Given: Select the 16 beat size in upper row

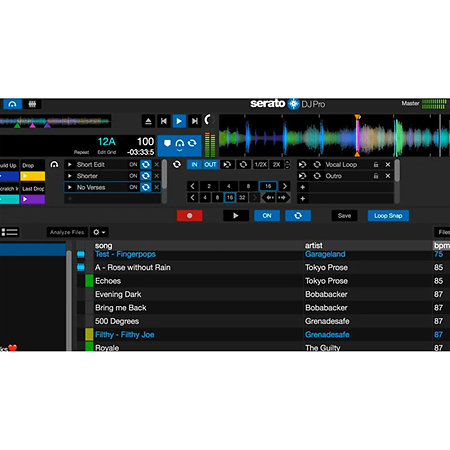Looking at the screenshot, I should click(x=268, y=186).
